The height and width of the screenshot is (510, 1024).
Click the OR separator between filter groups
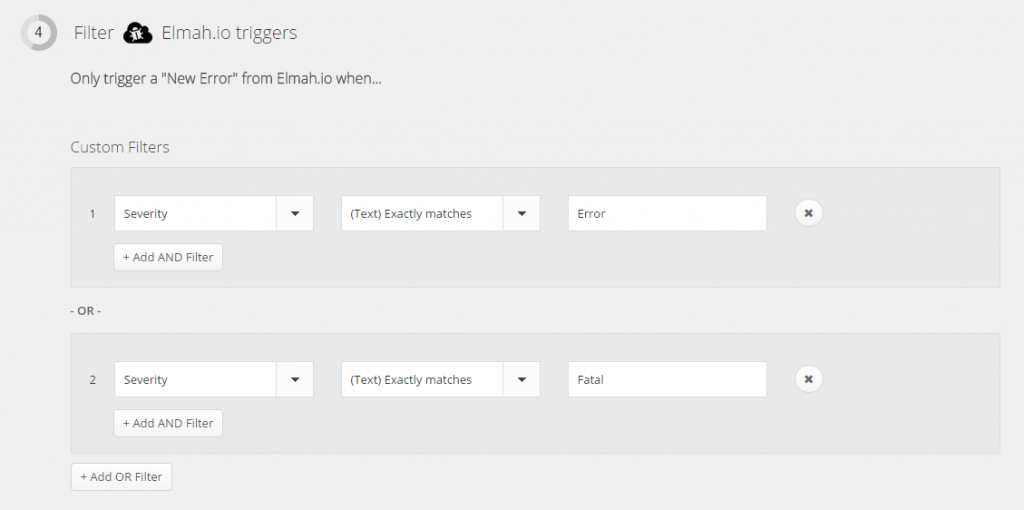[x=86, y=311]
